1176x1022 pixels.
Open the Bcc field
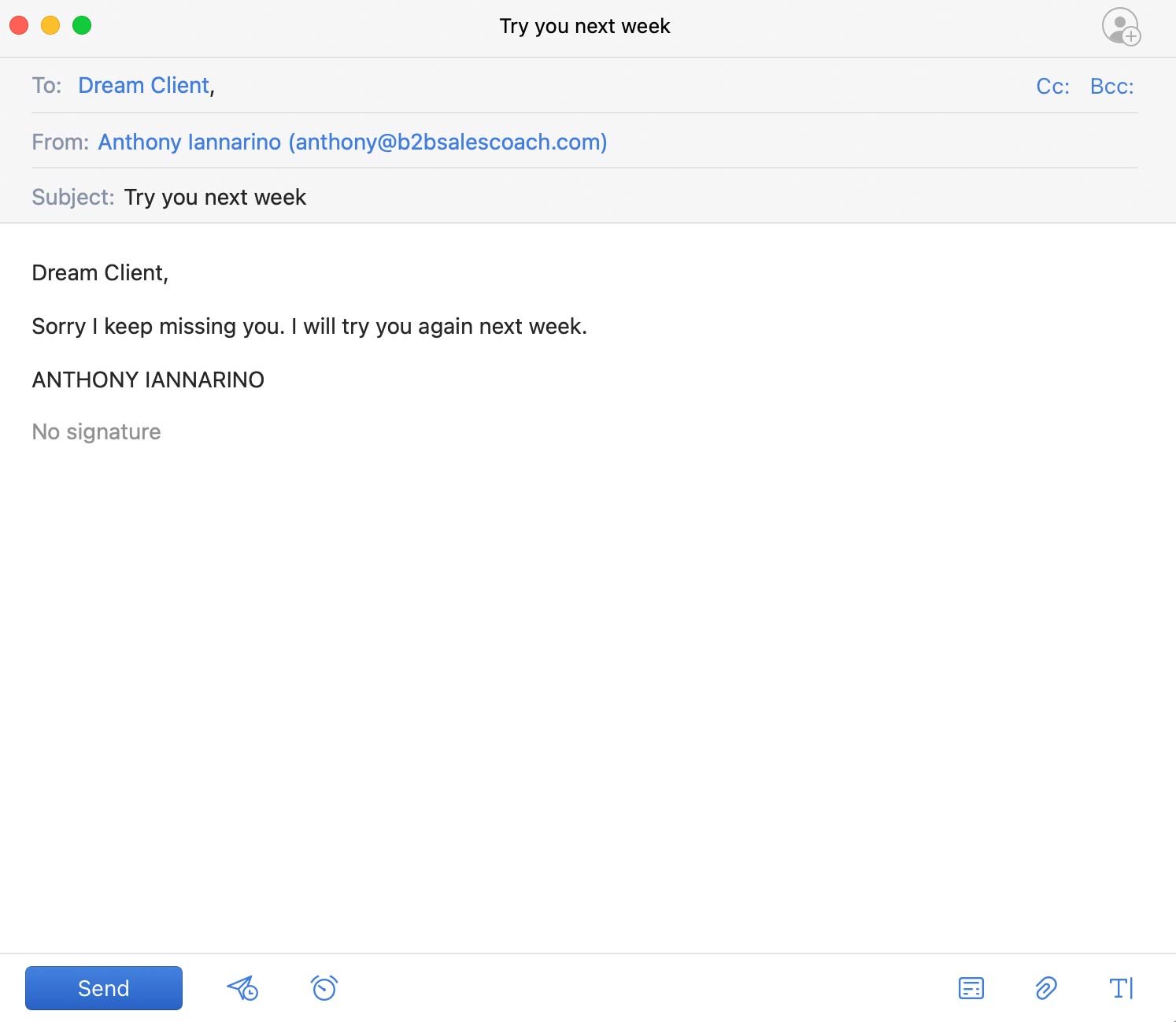1111,86
